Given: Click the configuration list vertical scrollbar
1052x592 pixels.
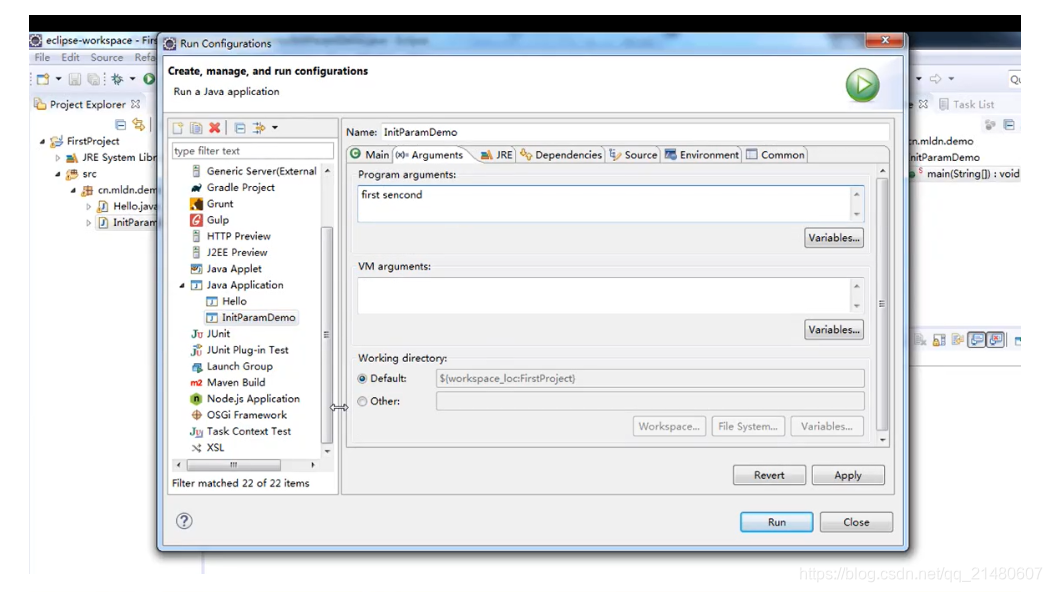Looking at the screenshot, I should coord(327,334).
